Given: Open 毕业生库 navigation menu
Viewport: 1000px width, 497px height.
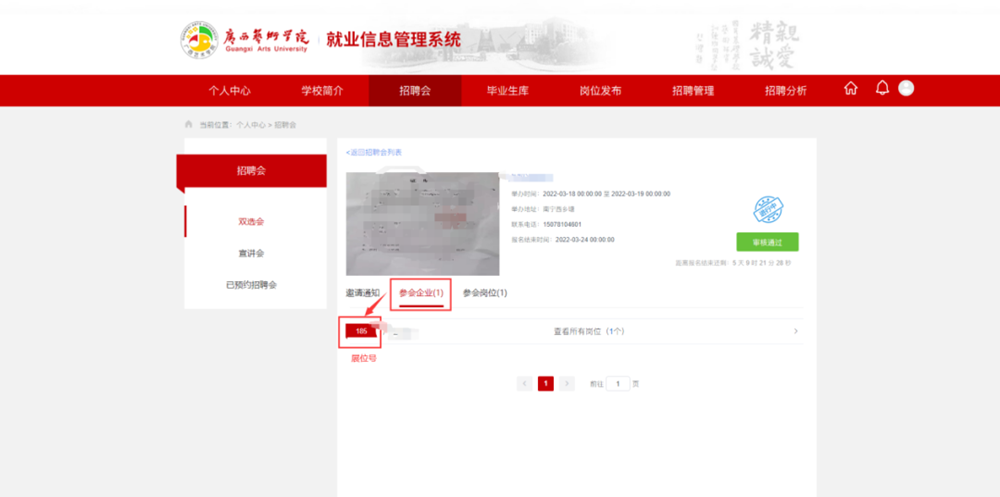Looking at the screenshot, I should point(508,91).
